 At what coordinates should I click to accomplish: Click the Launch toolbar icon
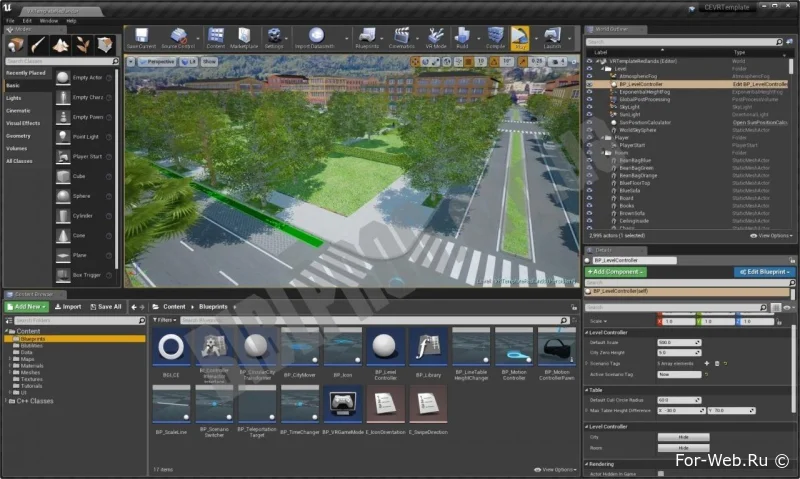coord(552,36)
